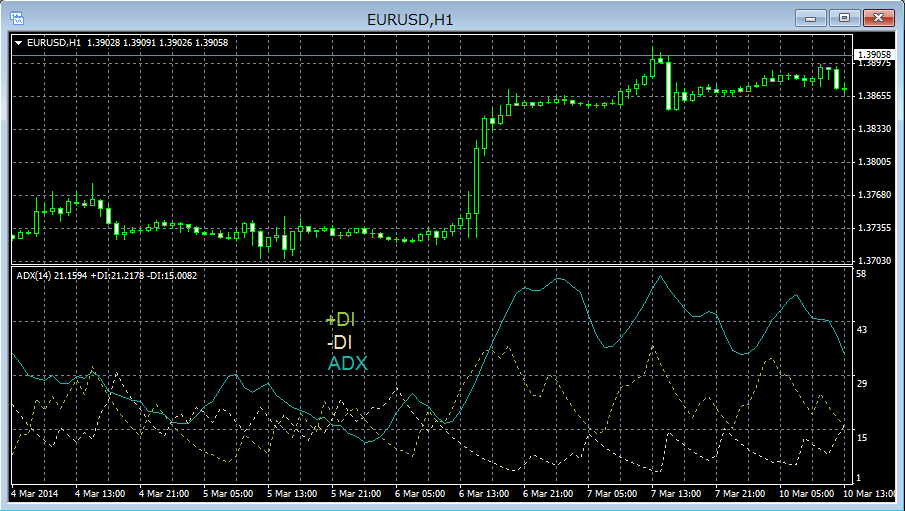Click the 6 Mar 13:00 time axis label
The width and height of the screenshot is (905, 511).
click(x=483, y=494)
